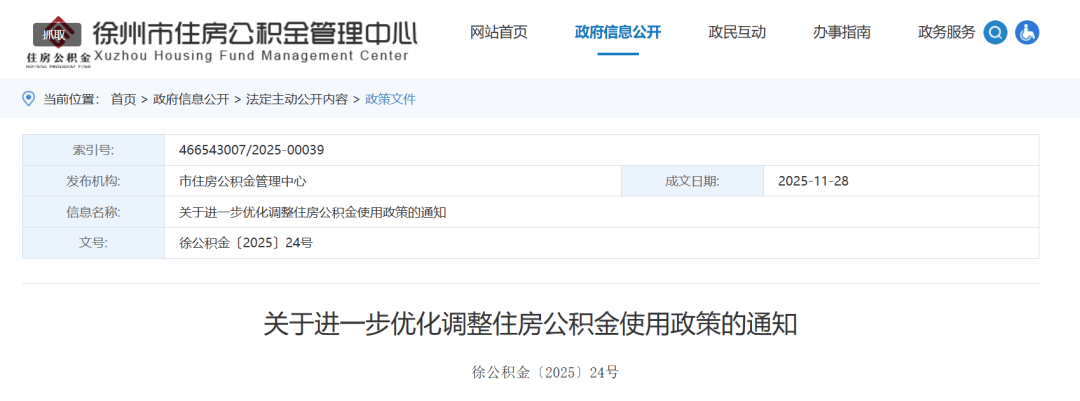Image resolution: width=1080 pixels, height=401 pixels.
Task: Open the 办事指南 navigation item
Action: [x=841, y=32]
